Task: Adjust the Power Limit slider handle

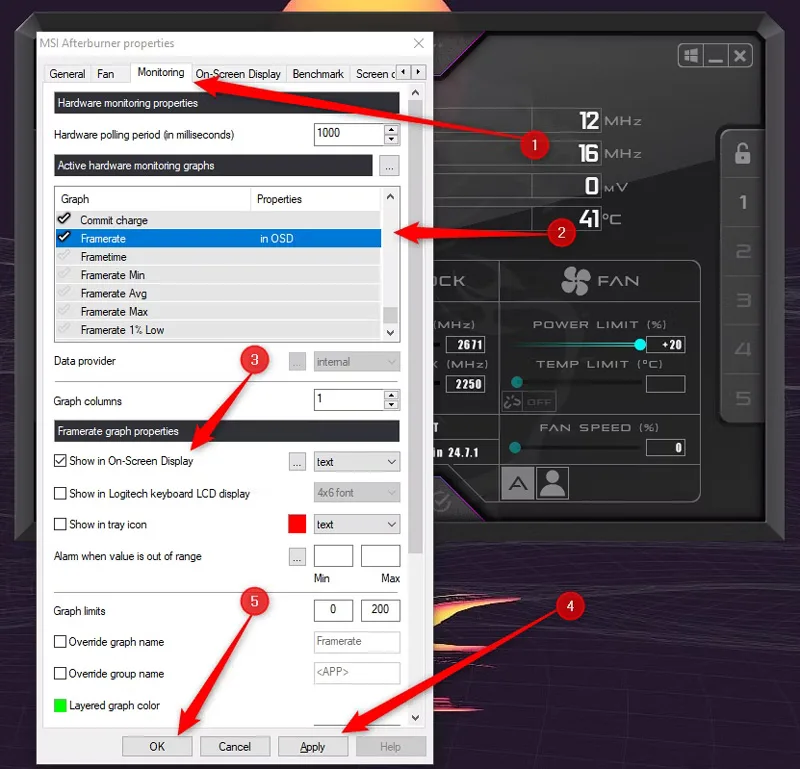Action: [640, 344]
